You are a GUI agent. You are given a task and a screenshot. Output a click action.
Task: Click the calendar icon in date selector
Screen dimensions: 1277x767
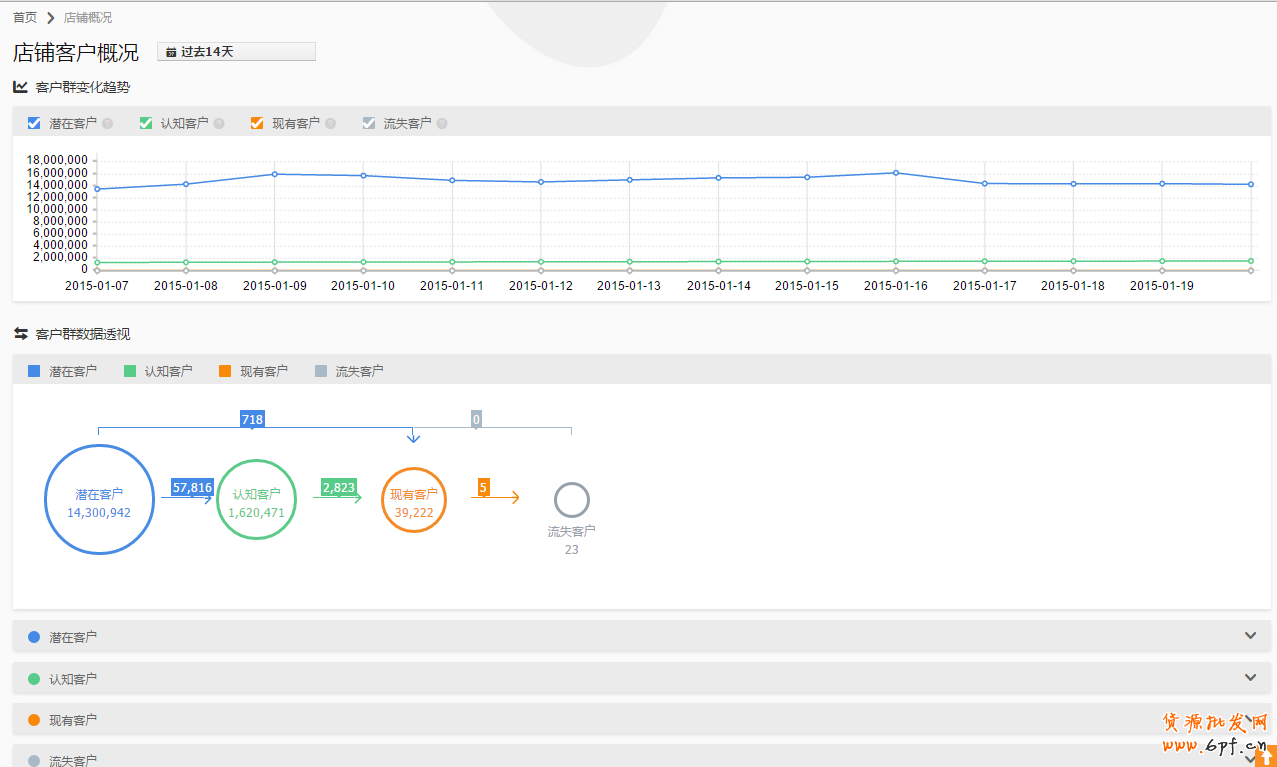(x=171, y=52)
